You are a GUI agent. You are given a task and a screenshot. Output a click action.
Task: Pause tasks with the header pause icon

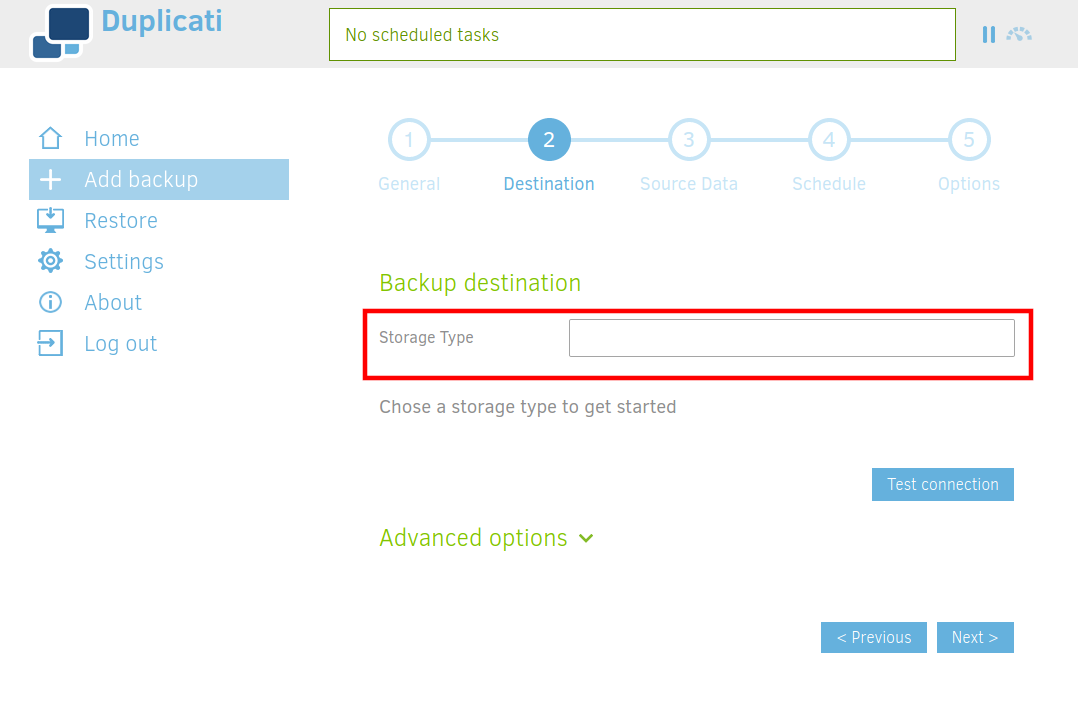pos(988,33)
